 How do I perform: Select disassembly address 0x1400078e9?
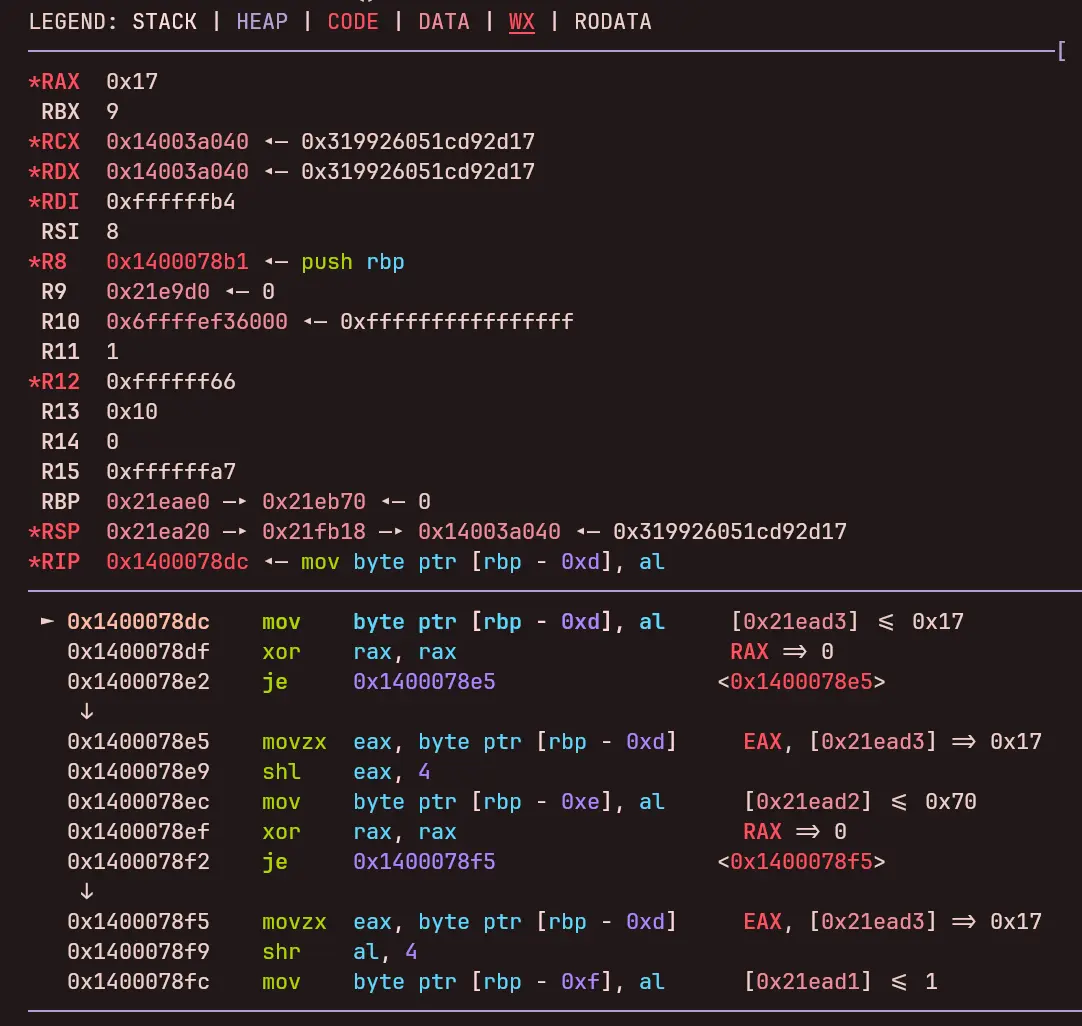click(x=138, y=772)
